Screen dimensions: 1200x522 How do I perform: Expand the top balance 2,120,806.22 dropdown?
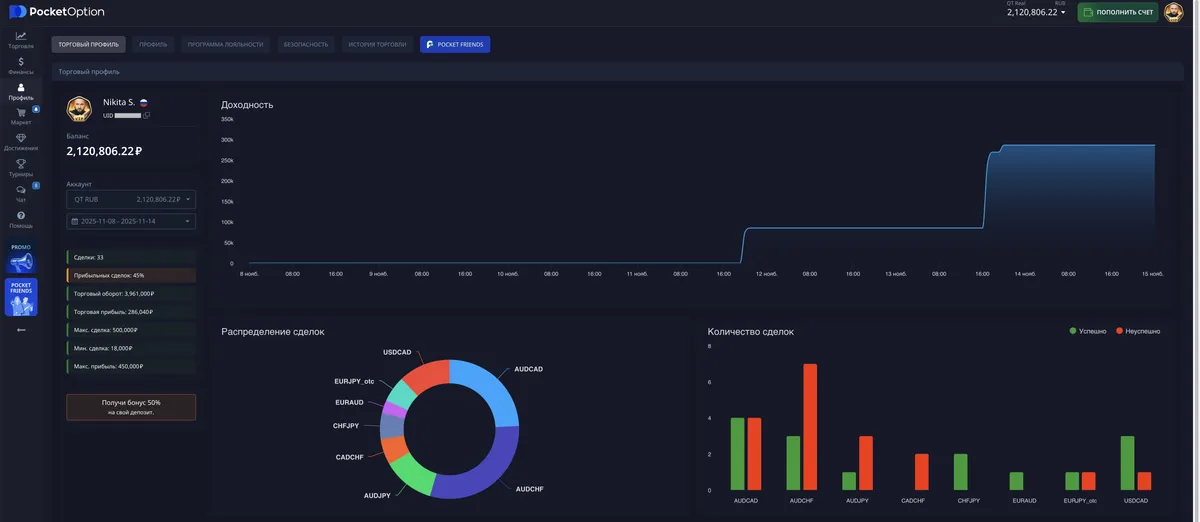click(1036, 12)
